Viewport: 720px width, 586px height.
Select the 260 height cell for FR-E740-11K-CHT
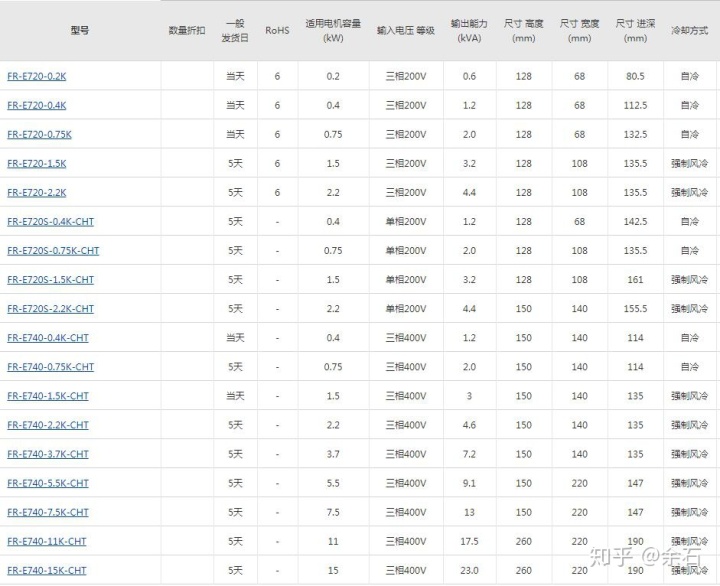click(523, 541)
